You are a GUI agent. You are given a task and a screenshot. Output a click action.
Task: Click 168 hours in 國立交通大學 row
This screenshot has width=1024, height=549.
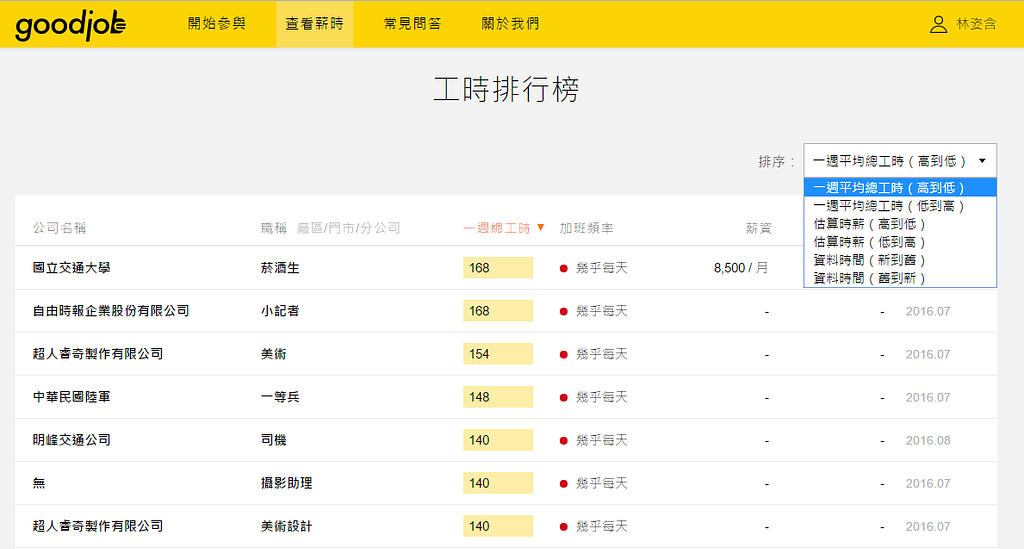tap(498, 268)
